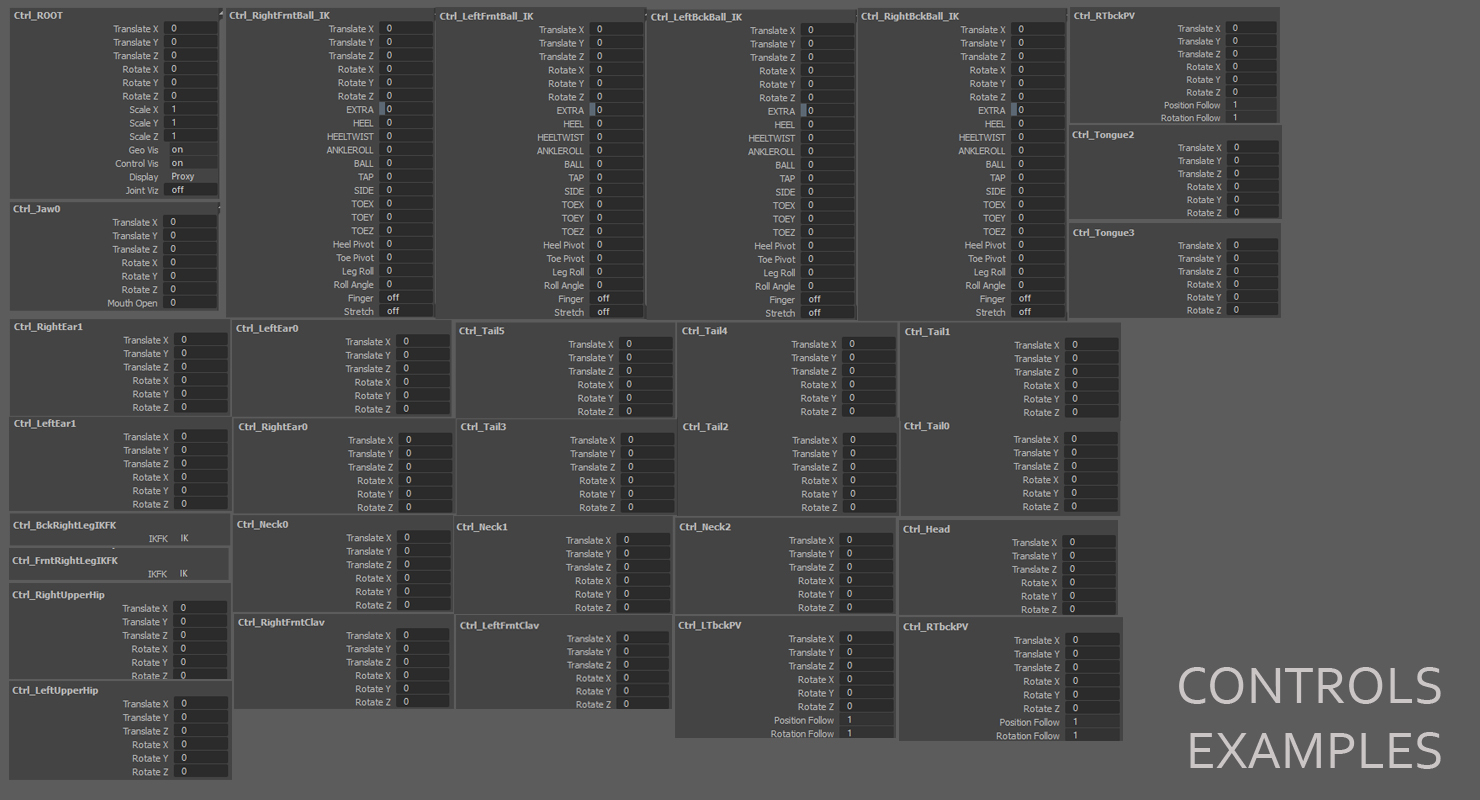Click Rotate X field in Ctrl_LeftFrntClav
1480x800 pixels.
(645, 678)
